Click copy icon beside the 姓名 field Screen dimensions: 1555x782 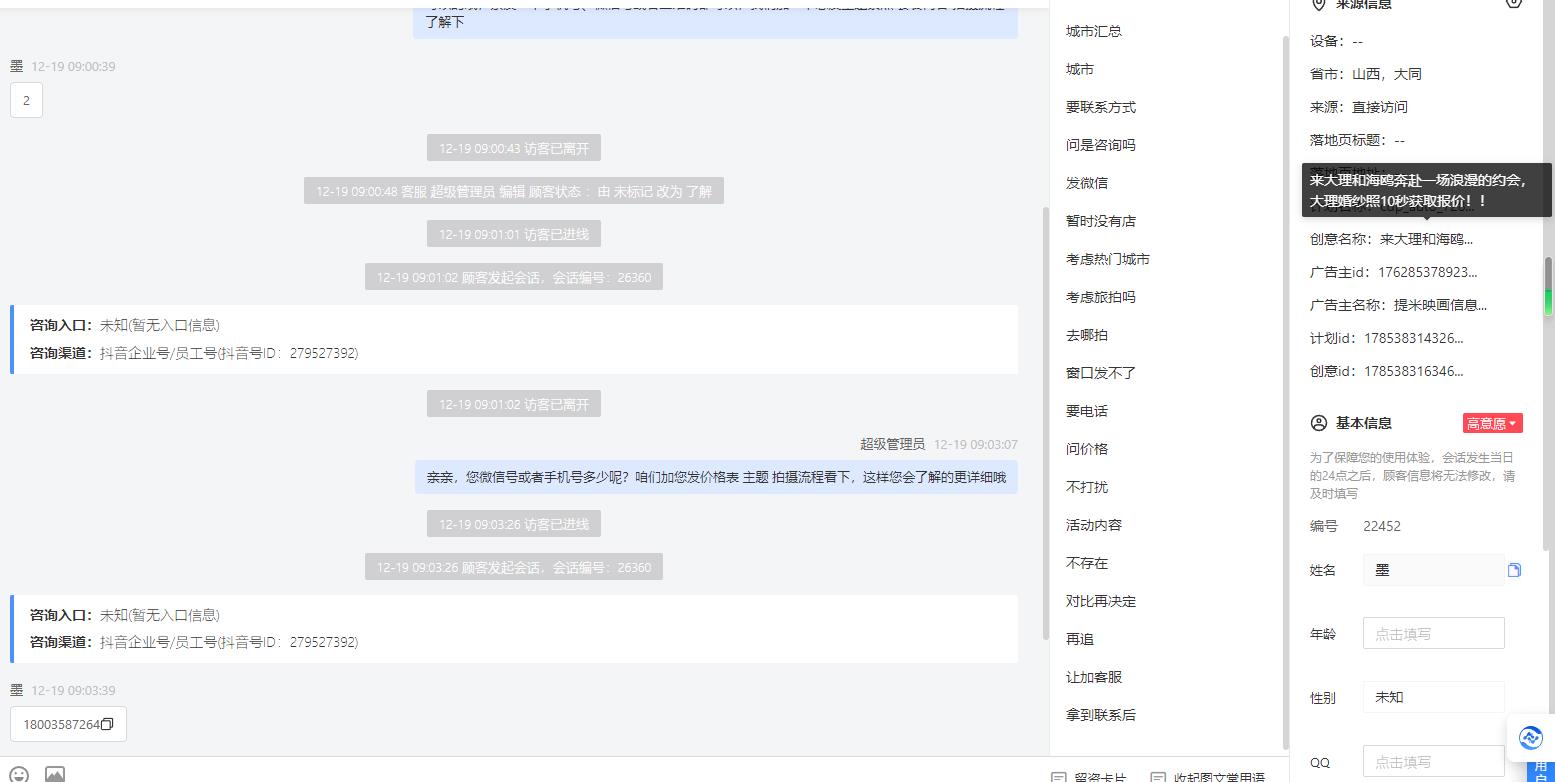[x=1514, y=570]
